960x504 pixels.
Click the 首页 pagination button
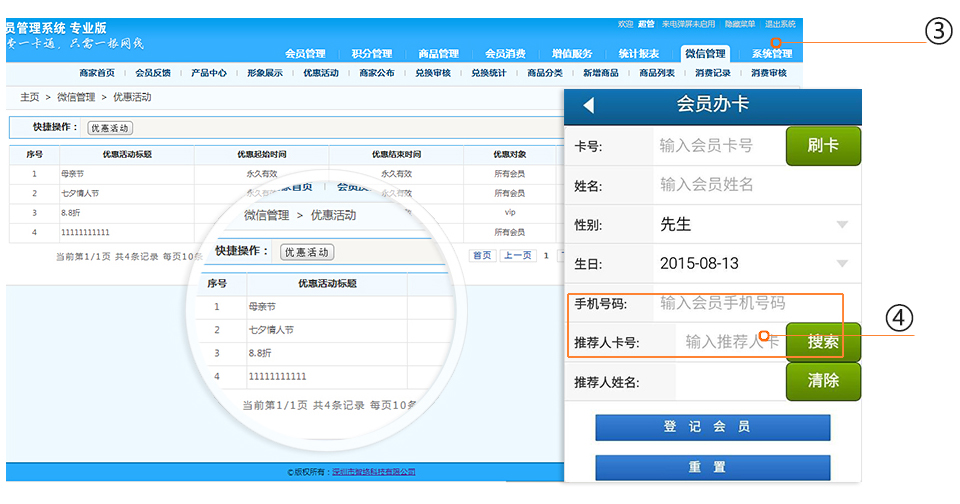tap(482, 255)
